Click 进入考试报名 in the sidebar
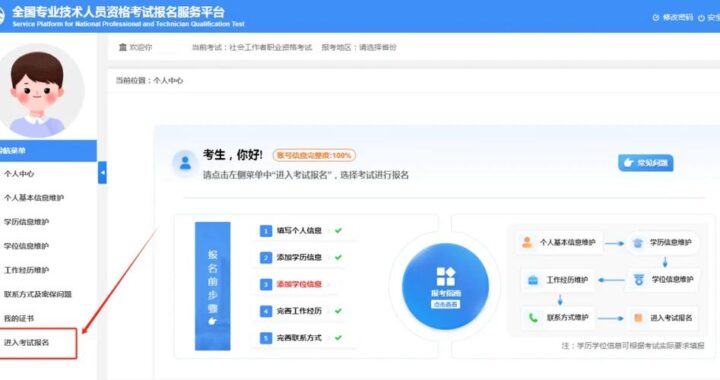Viewport: 720px width, 380px height. click(x=26, y=342)
